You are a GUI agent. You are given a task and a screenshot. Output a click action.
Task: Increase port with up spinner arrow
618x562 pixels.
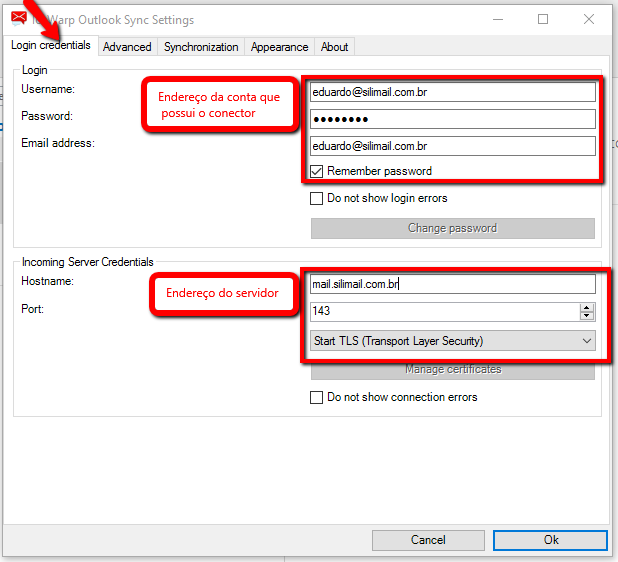587,308
